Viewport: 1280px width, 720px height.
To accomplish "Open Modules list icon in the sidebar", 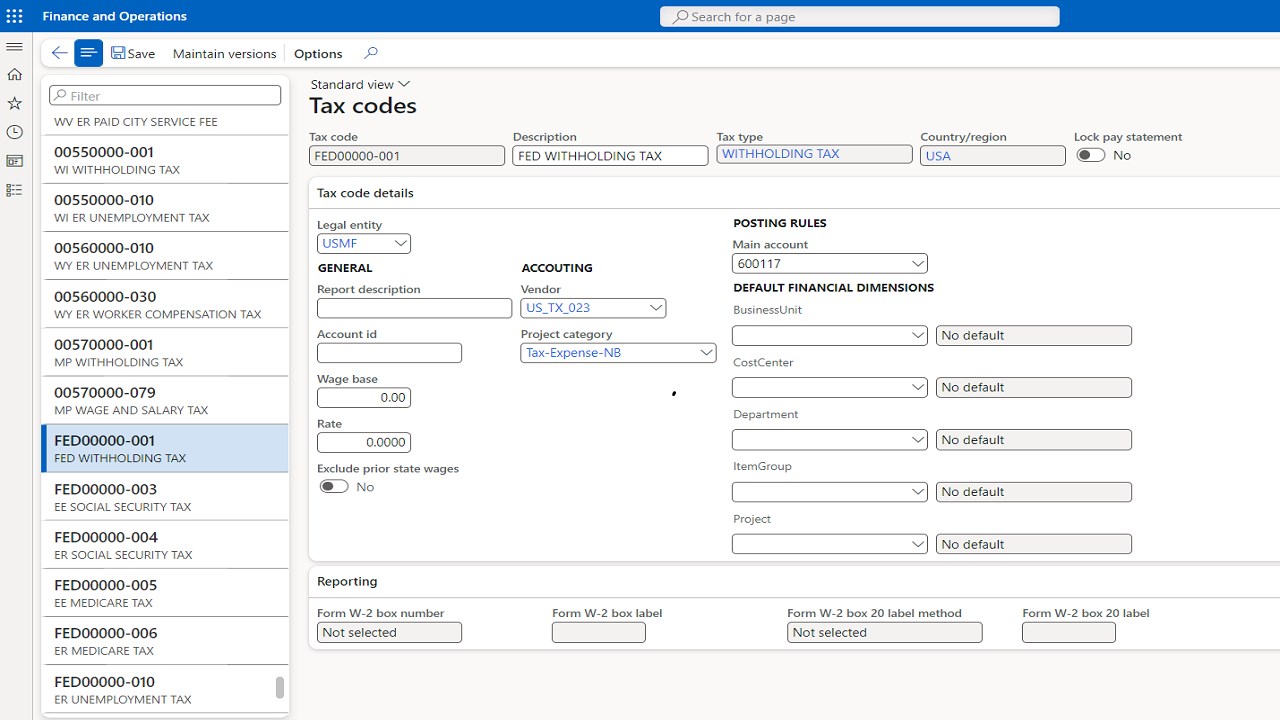I will (x=14, y=190).
